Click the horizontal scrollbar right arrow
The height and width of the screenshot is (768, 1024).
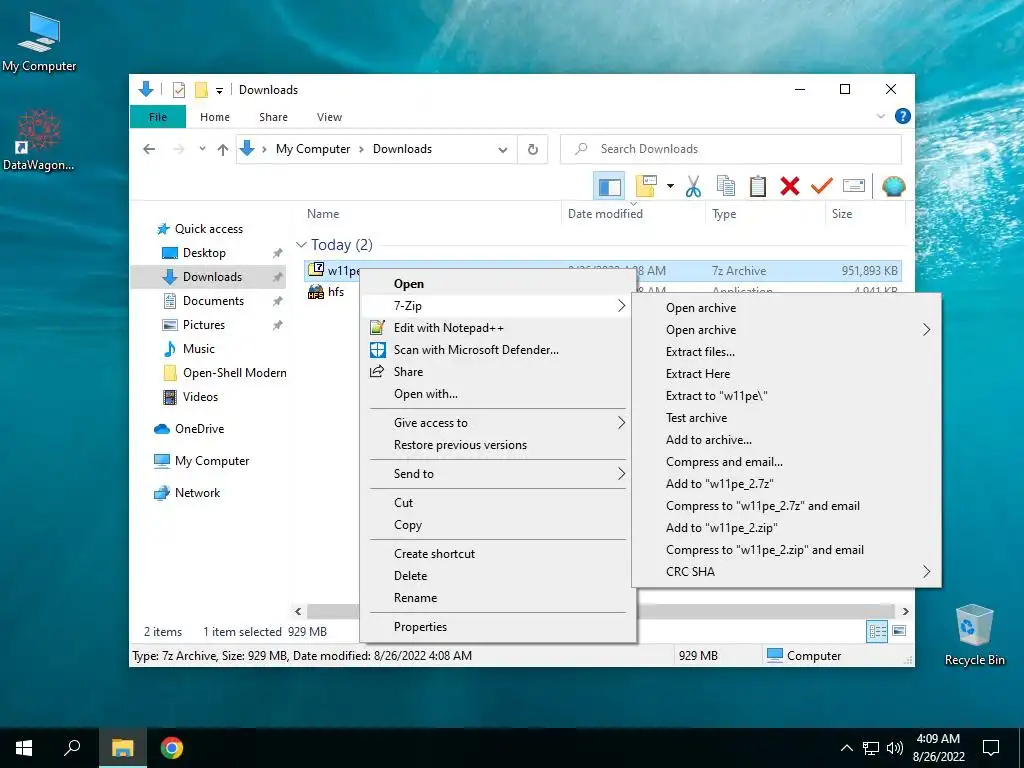click(905, 611)
